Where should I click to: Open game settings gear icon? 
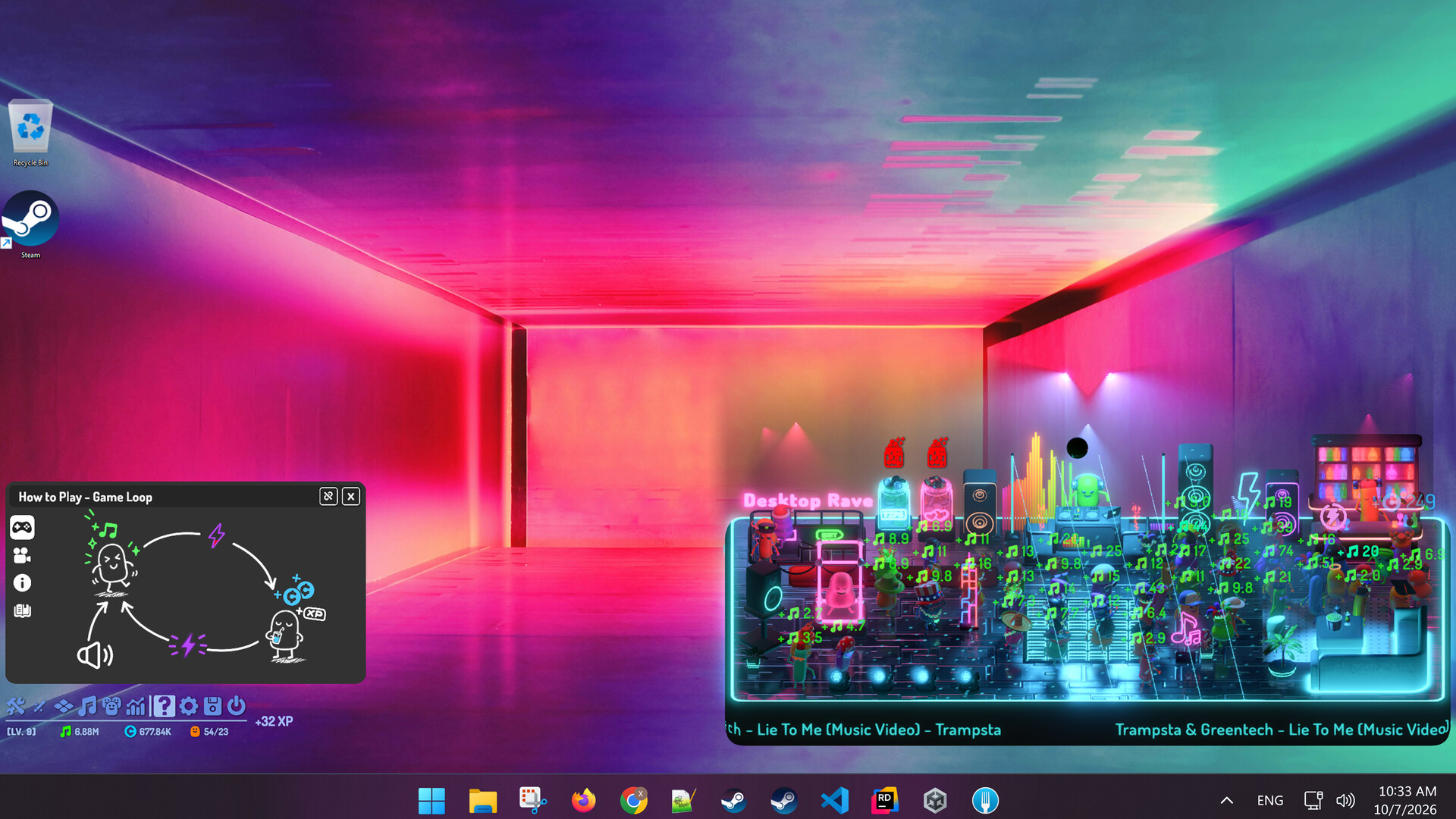click(189, 707)
